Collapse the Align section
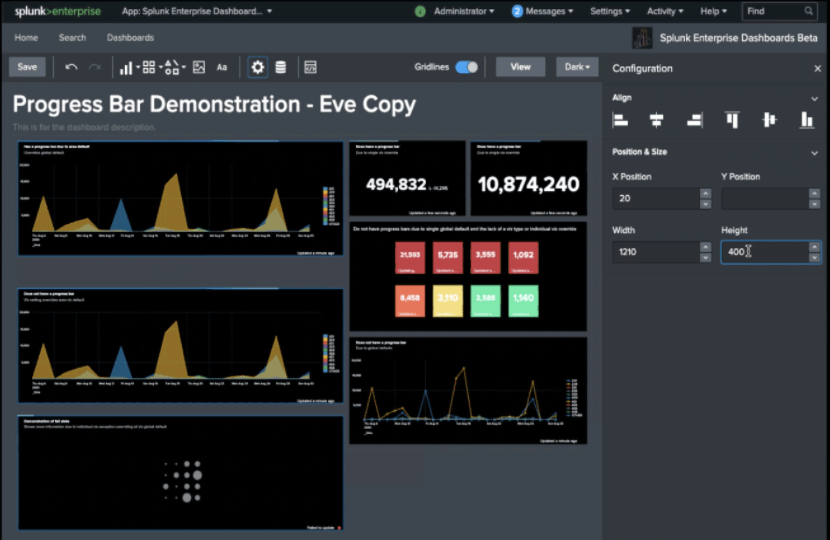The image size is (830, 540). (814, 98)
